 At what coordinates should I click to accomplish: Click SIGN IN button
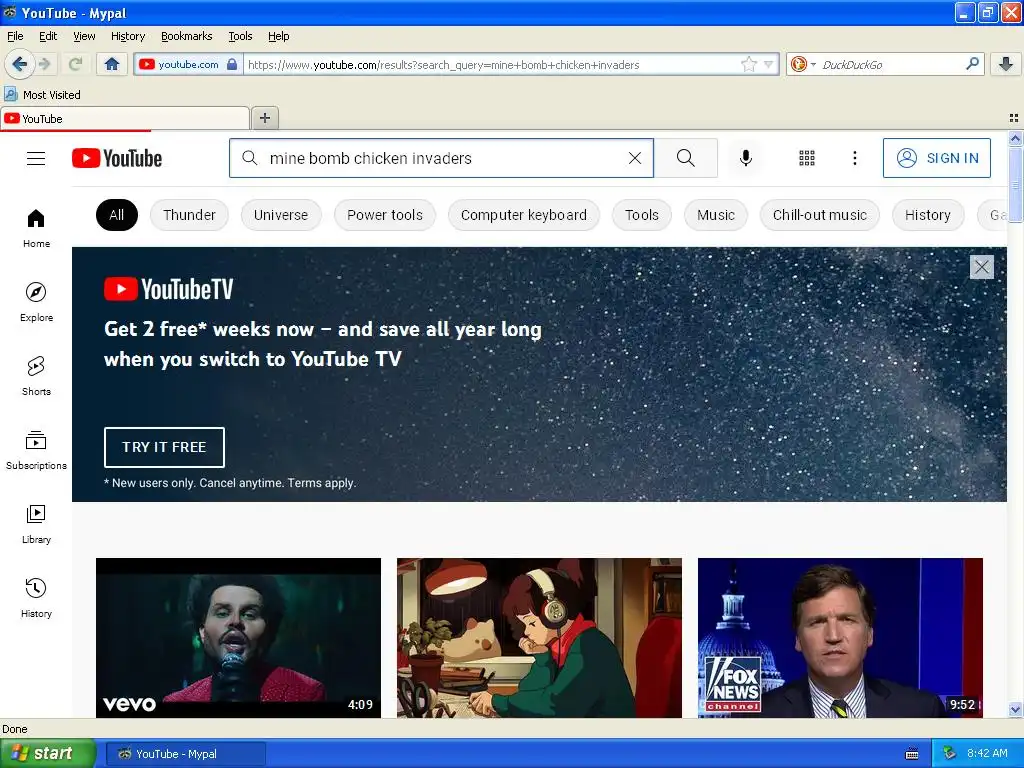coord(936,158)
